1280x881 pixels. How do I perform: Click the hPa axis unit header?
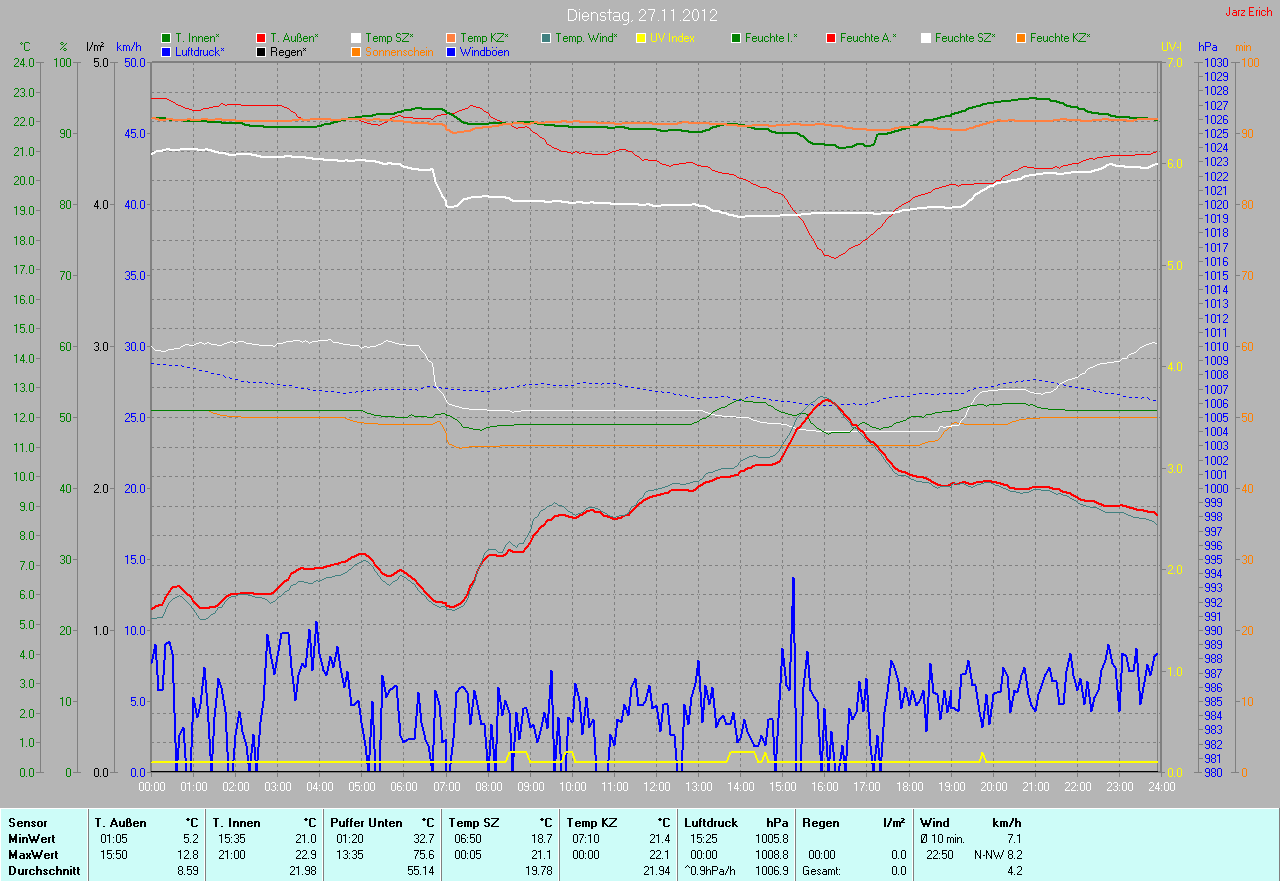coord(1208,47)
